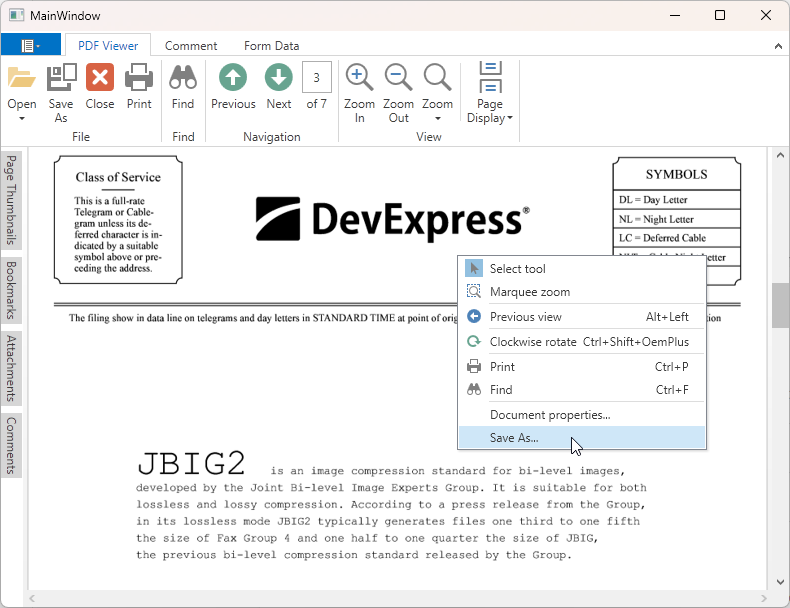Click the 'Class of Service' heading
This screenshot has height=608, width=790.
click(118, 177)
